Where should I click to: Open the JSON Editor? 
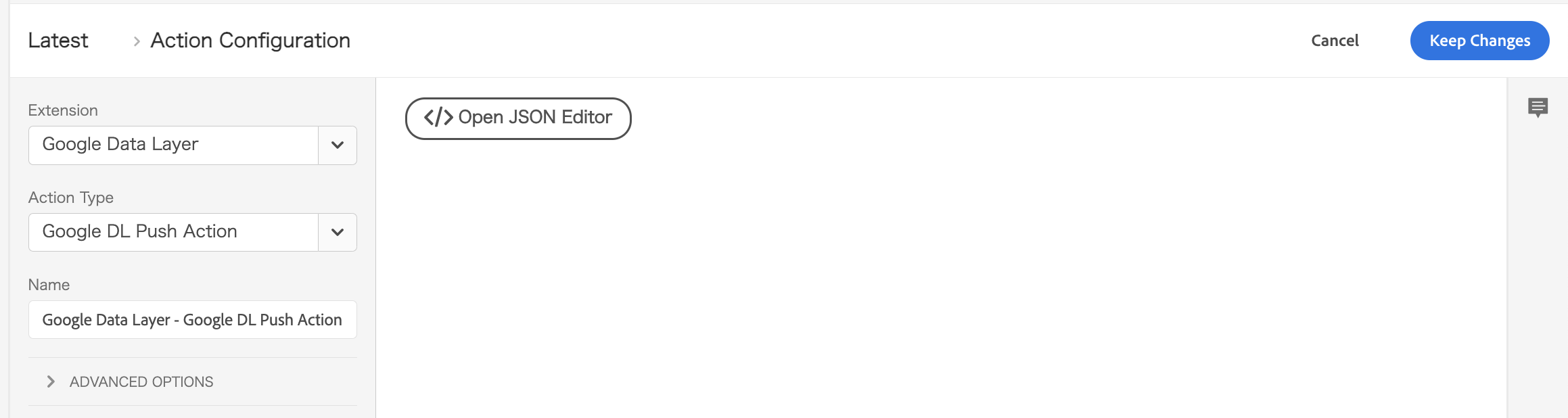point(518,118)
